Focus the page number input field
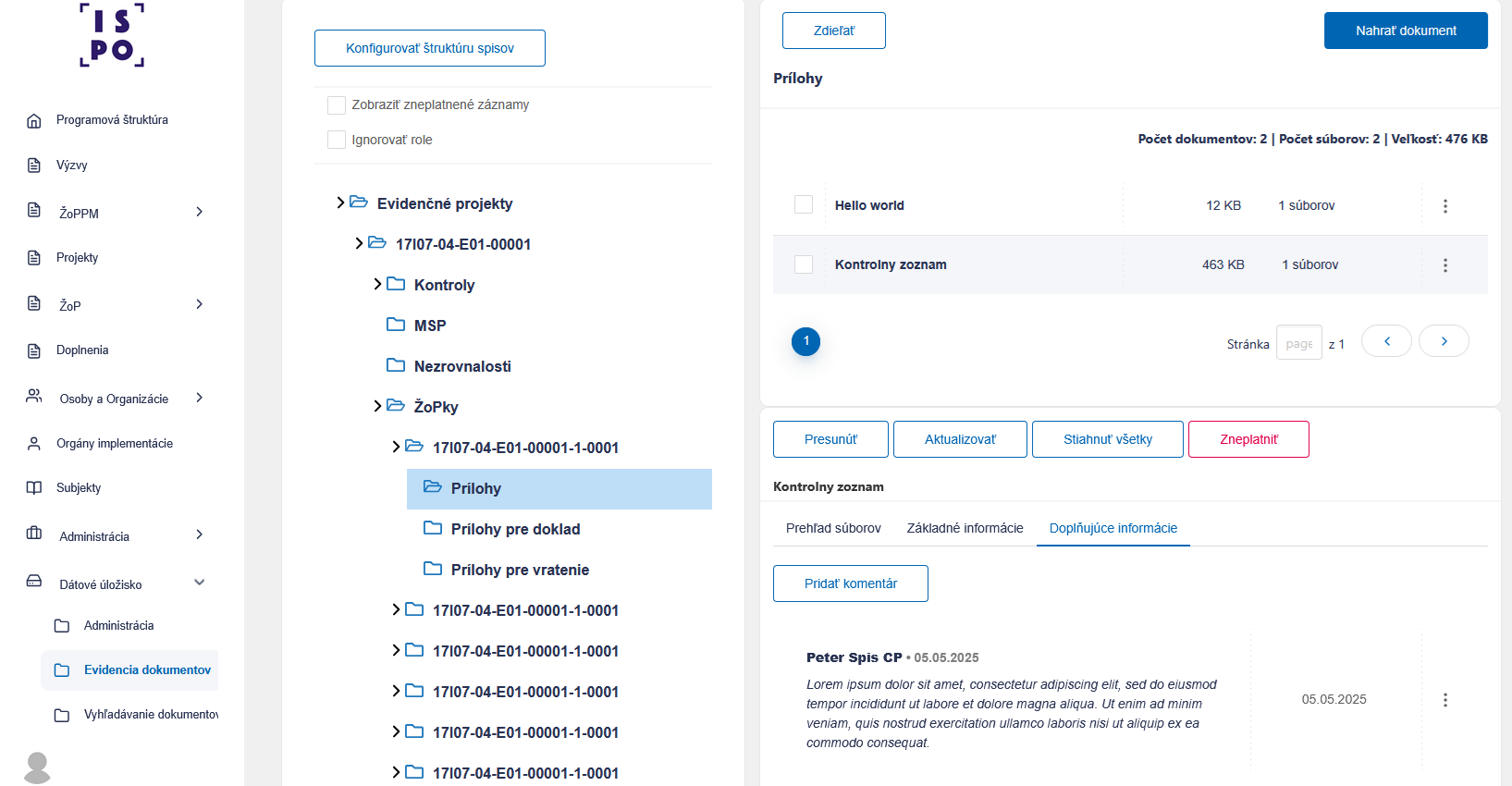 (x=1298, y=343)
